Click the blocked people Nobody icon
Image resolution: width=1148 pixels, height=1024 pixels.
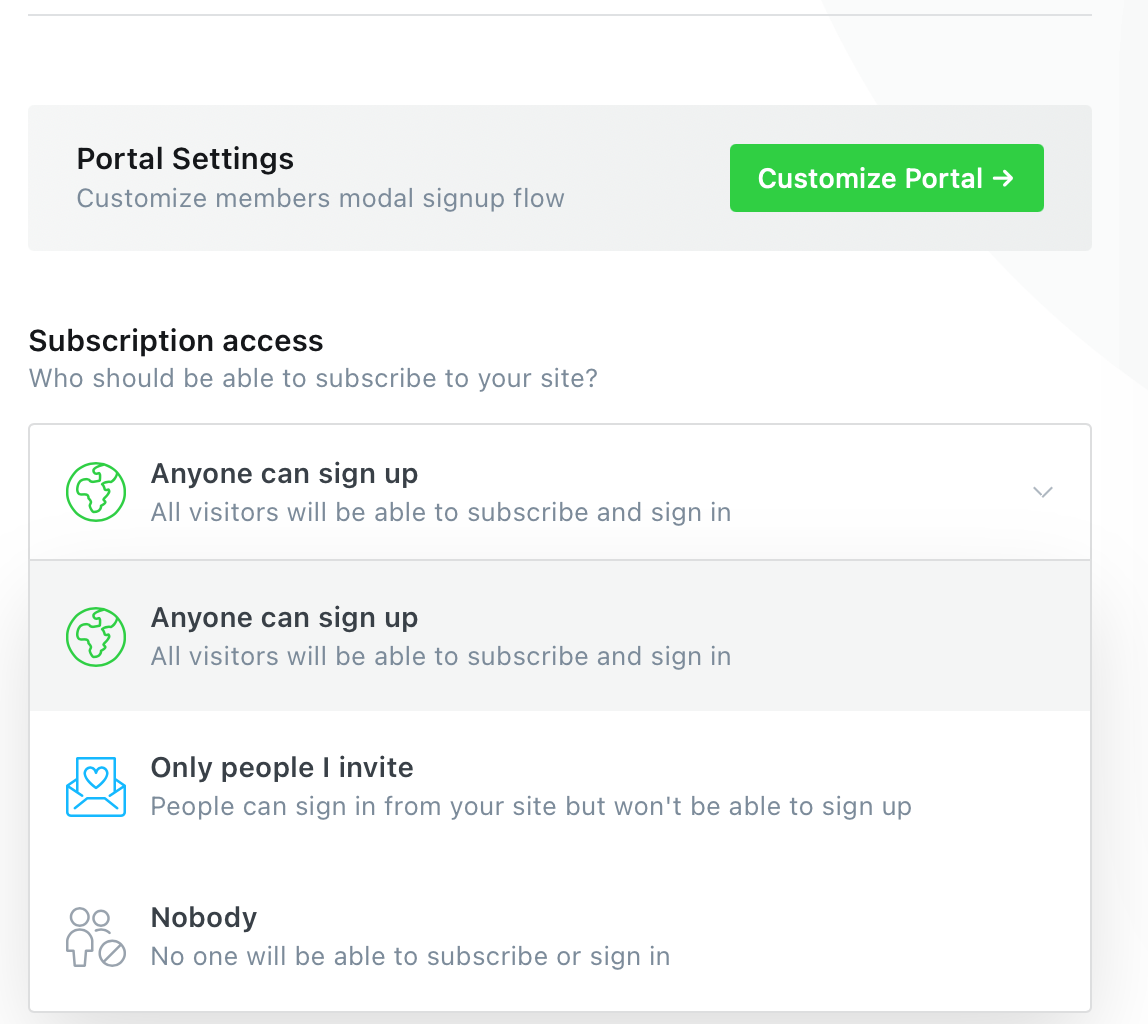96,937
